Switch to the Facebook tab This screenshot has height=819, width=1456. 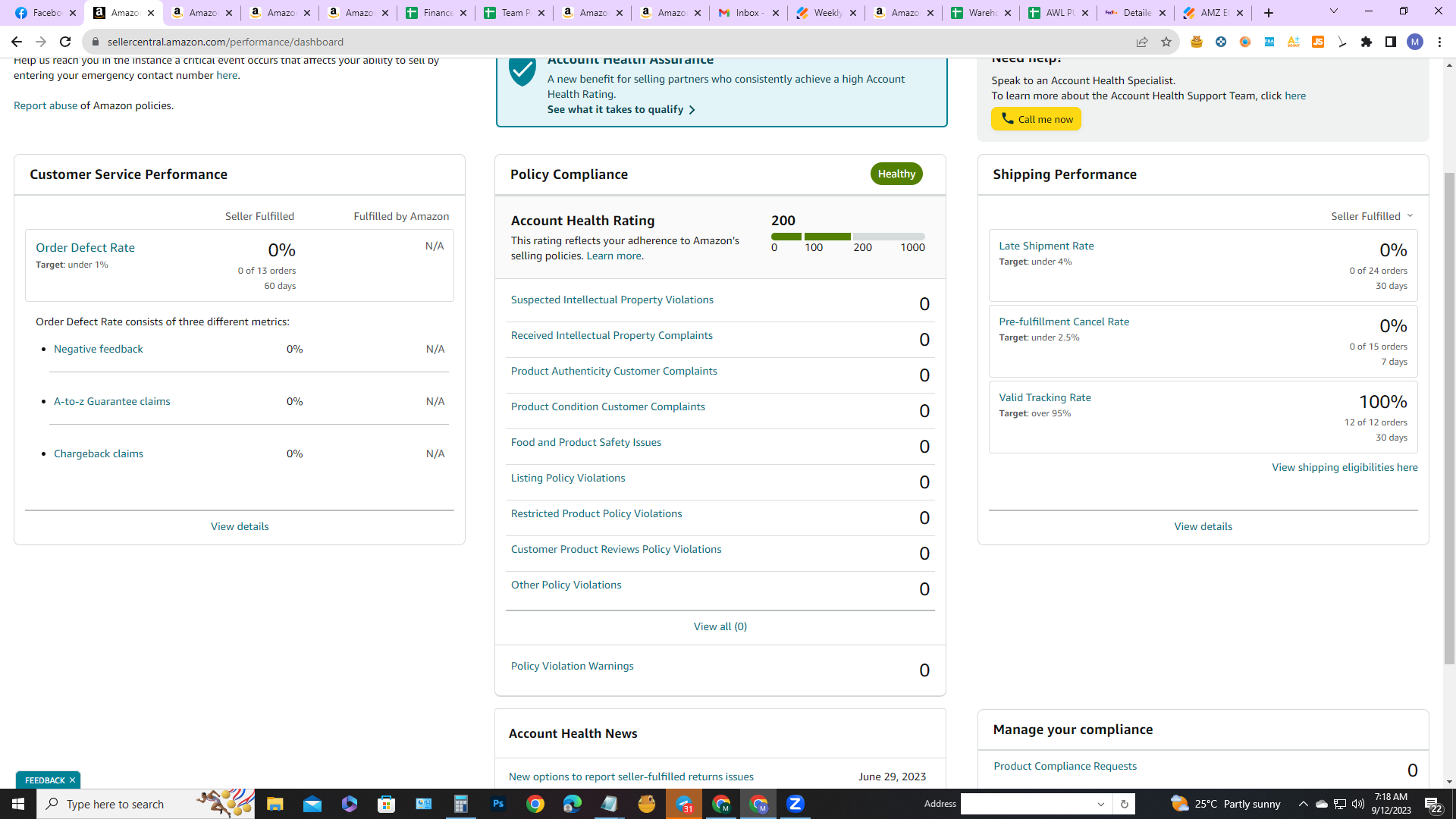[45, 13]
